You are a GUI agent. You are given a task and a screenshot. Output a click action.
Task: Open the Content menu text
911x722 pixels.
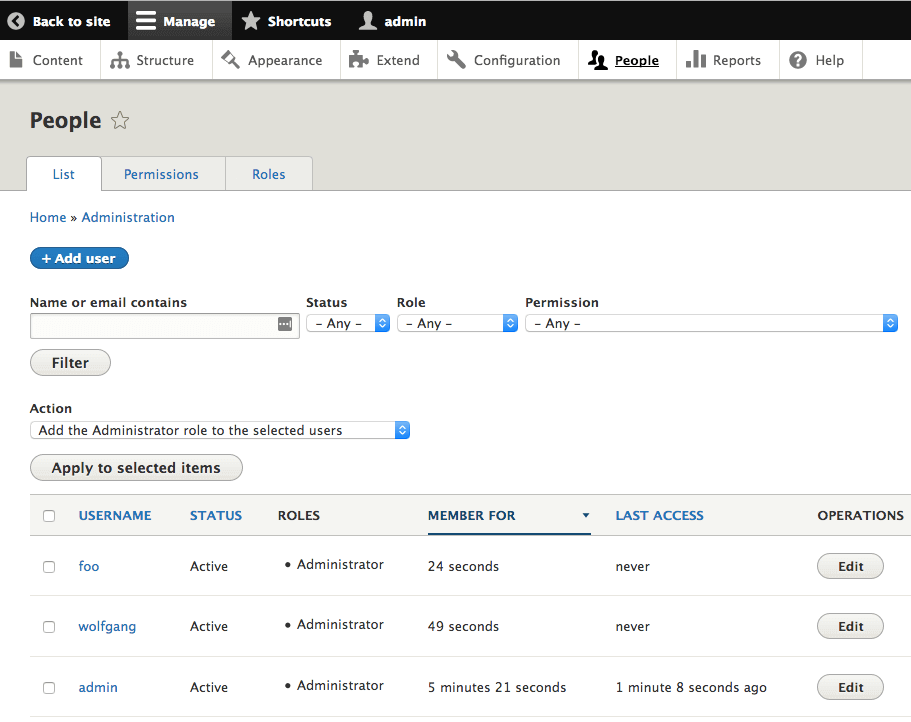58,60
